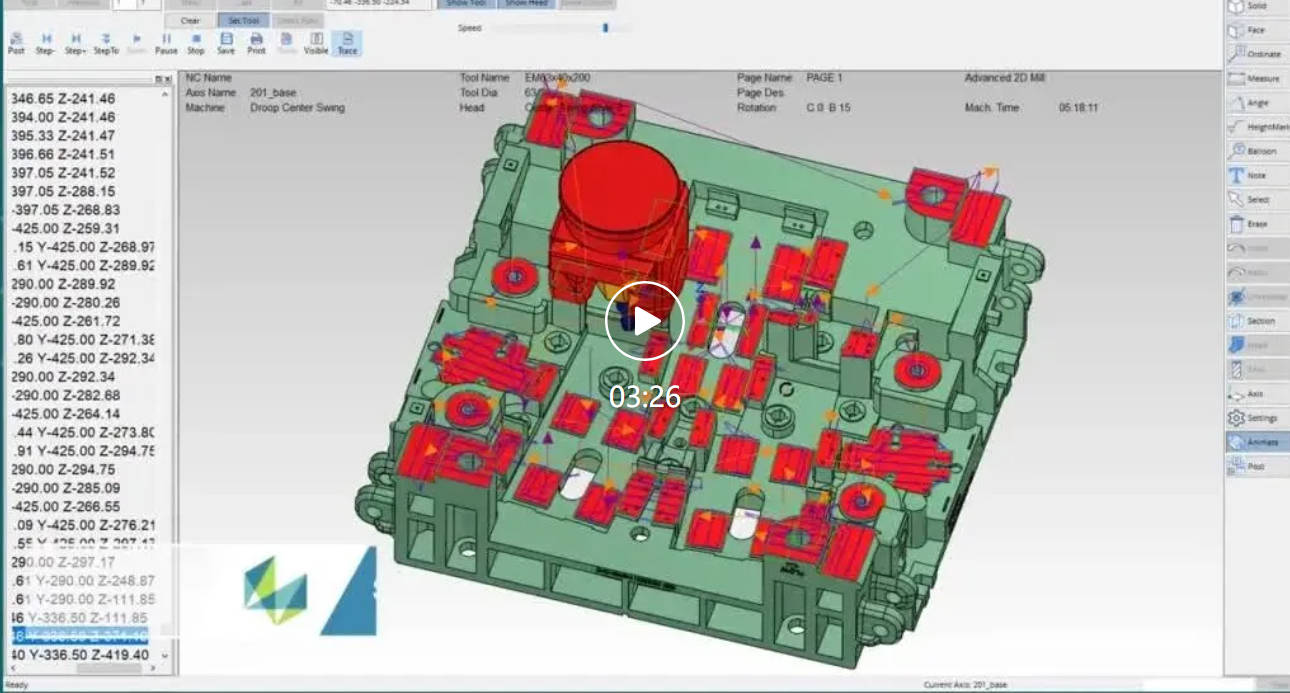The image size is (1290, 693).
Task: Select the Measure tool in sidebar
Action: pyautogui.click(x=1255, y=78)
